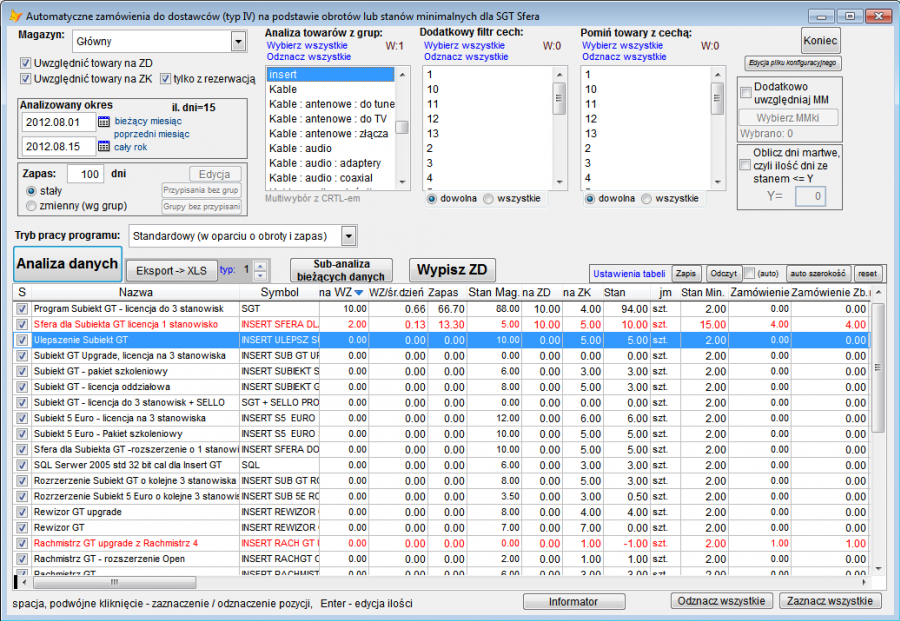Click the start date field 2012.08.01

click(x=59, y=122)
